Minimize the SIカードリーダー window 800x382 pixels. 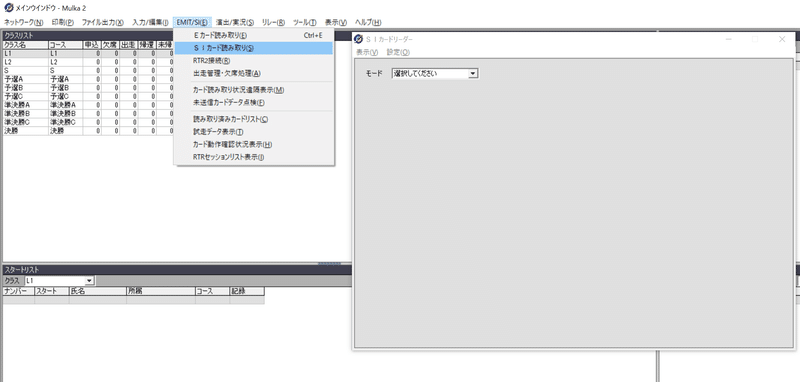[729, 39]
